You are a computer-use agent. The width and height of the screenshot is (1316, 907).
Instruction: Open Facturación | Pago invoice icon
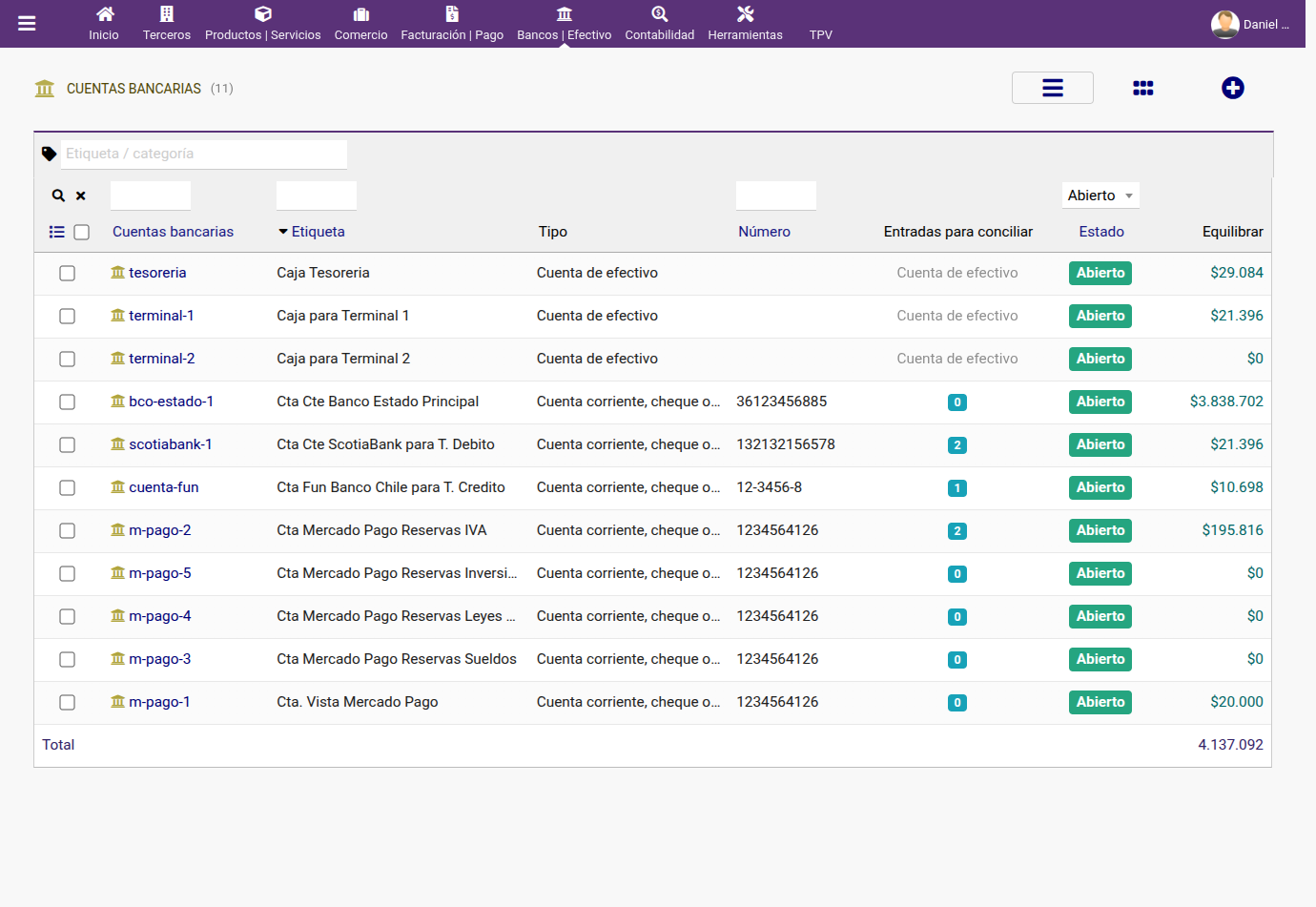pyautogui.click(x=452, y=14)
